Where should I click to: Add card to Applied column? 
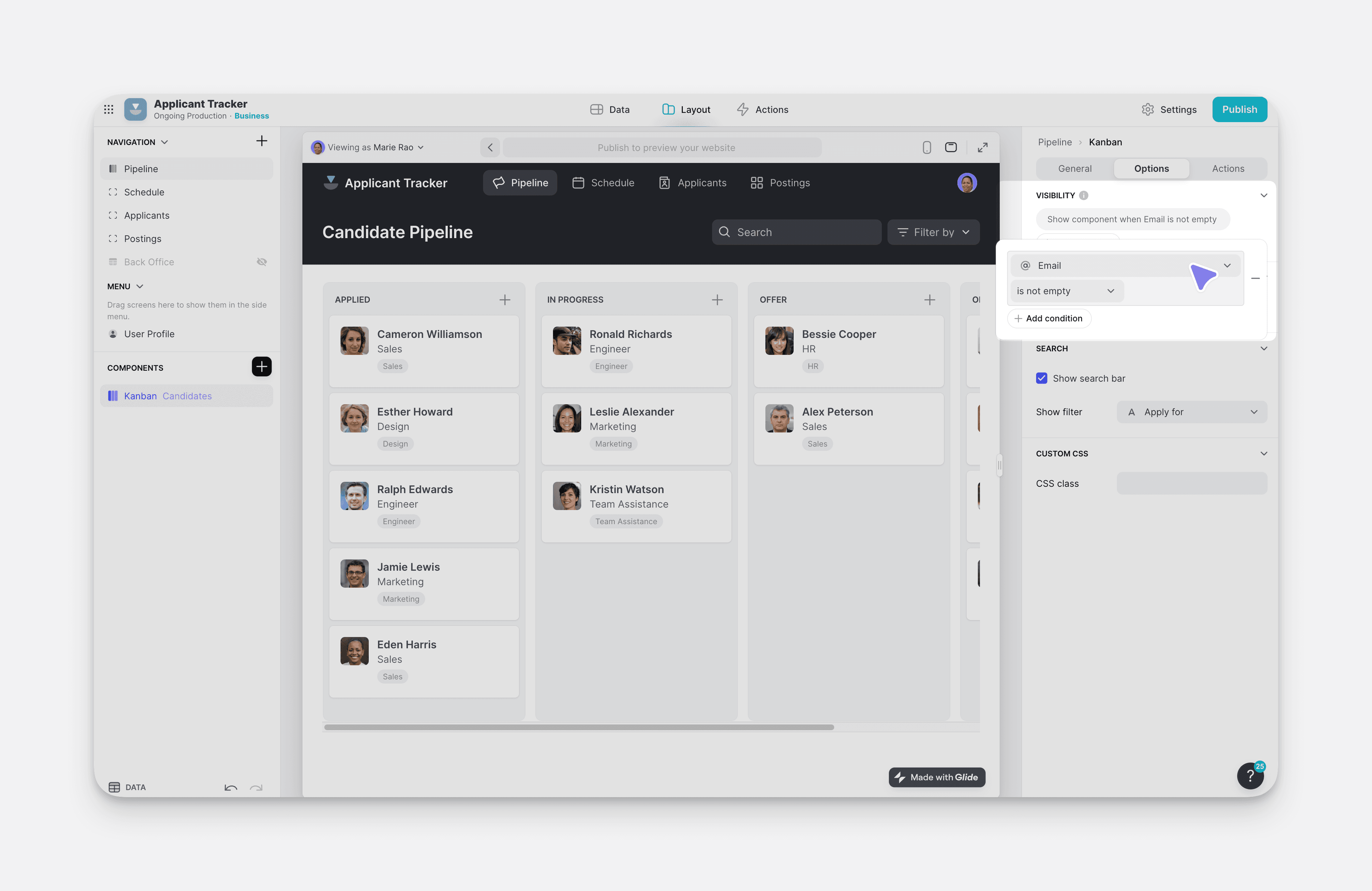[x=505, y=300]
